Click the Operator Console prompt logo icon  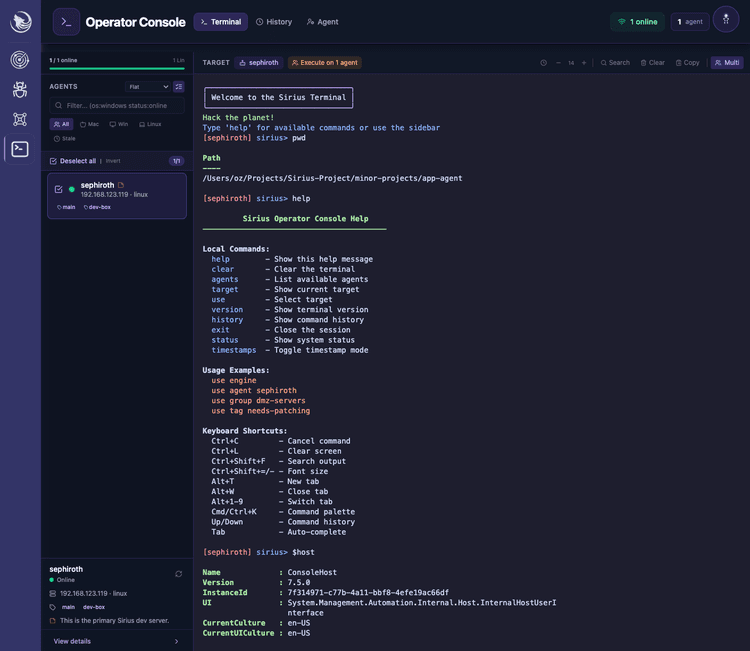click(66, 22)
